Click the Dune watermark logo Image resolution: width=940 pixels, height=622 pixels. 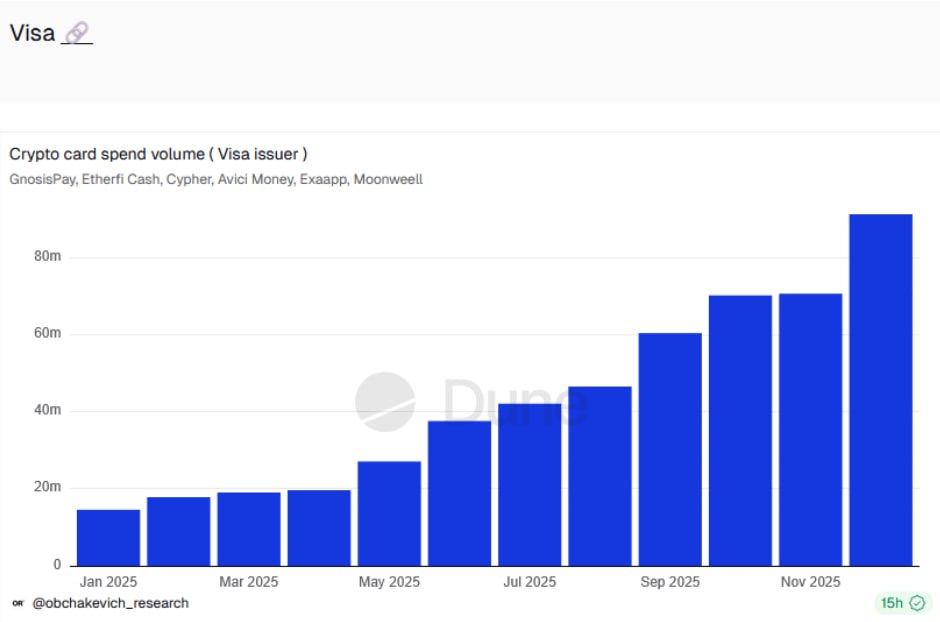[385, 402]
